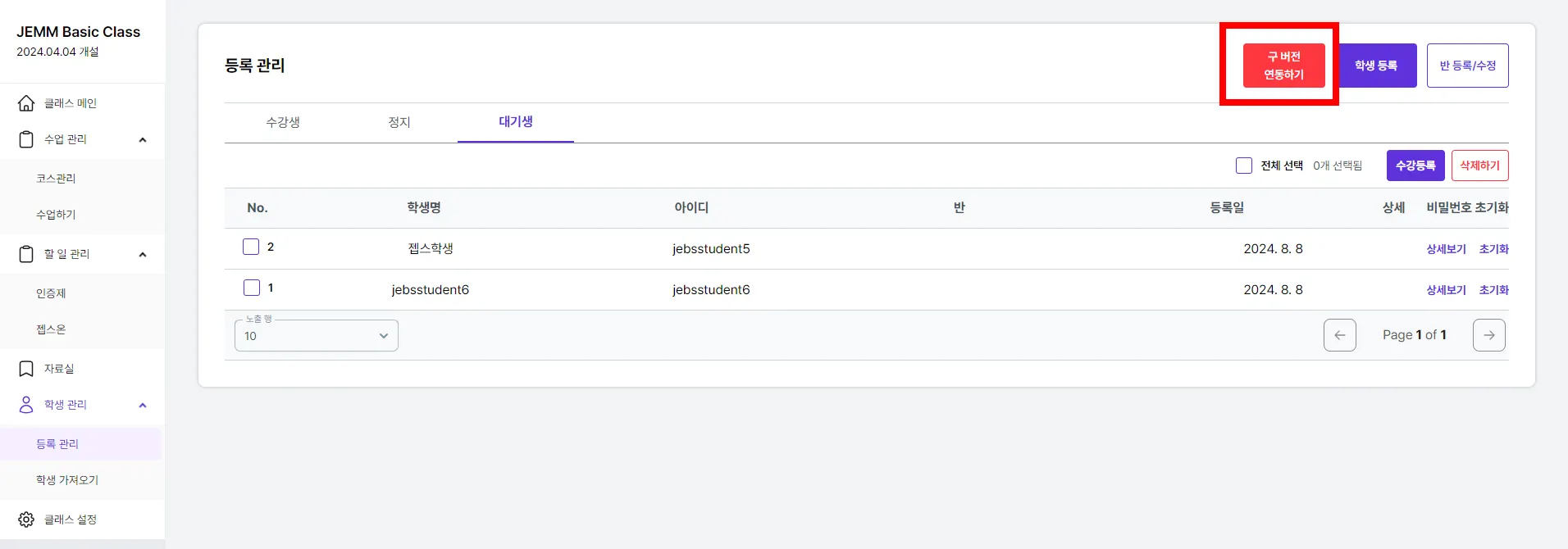Screen dimensions: 1568x549
Task: Click the clipboard icon for 수업 관리
Action: pyautogui.click(x=26, y=139)
